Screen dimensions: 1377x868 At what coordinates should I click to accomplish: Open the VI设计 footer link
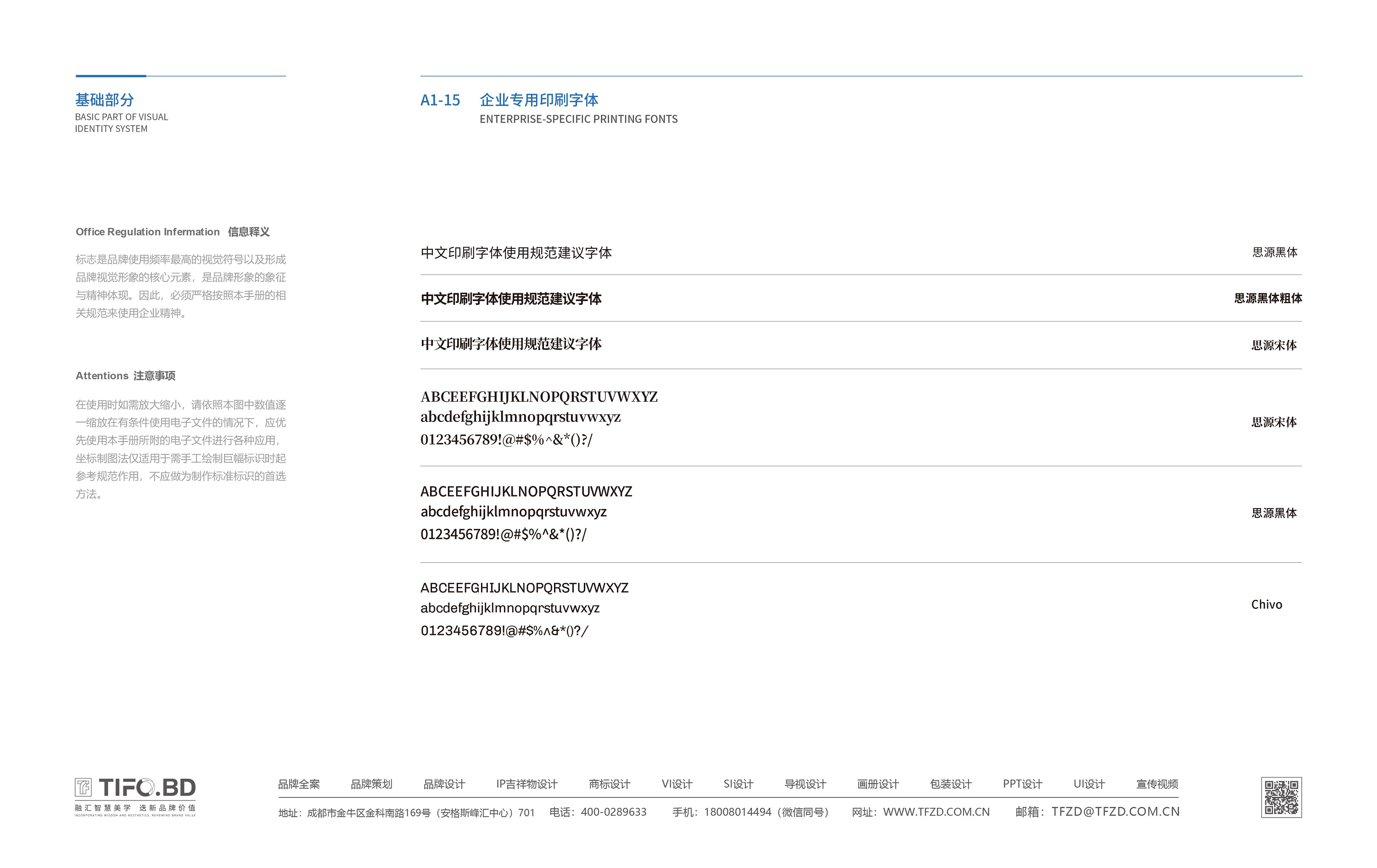coord(677,784)
